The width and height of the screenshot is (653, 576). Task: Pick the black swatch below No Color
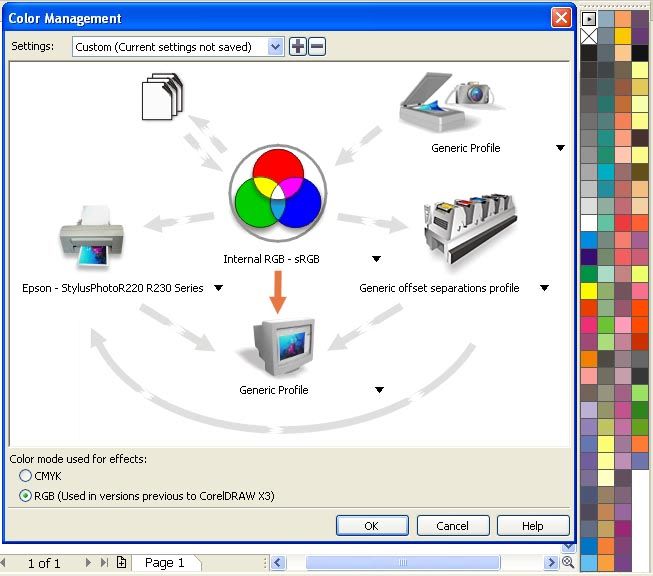point(589,53)
